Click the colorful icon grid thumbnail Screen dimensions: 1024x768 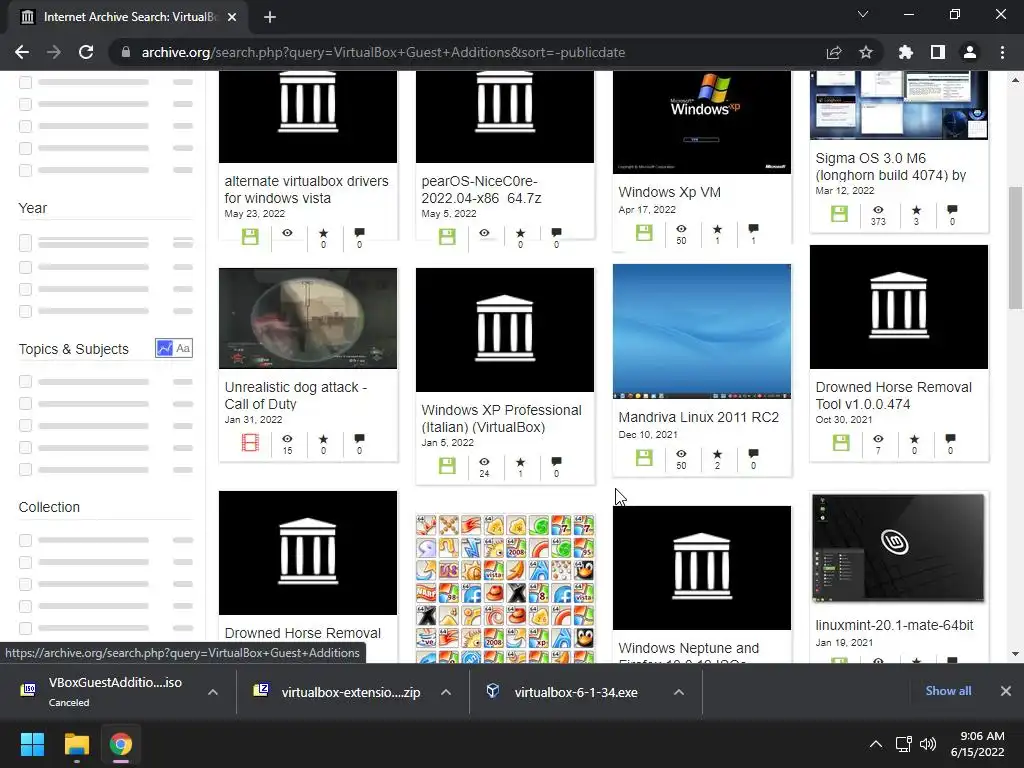(505, 588)
